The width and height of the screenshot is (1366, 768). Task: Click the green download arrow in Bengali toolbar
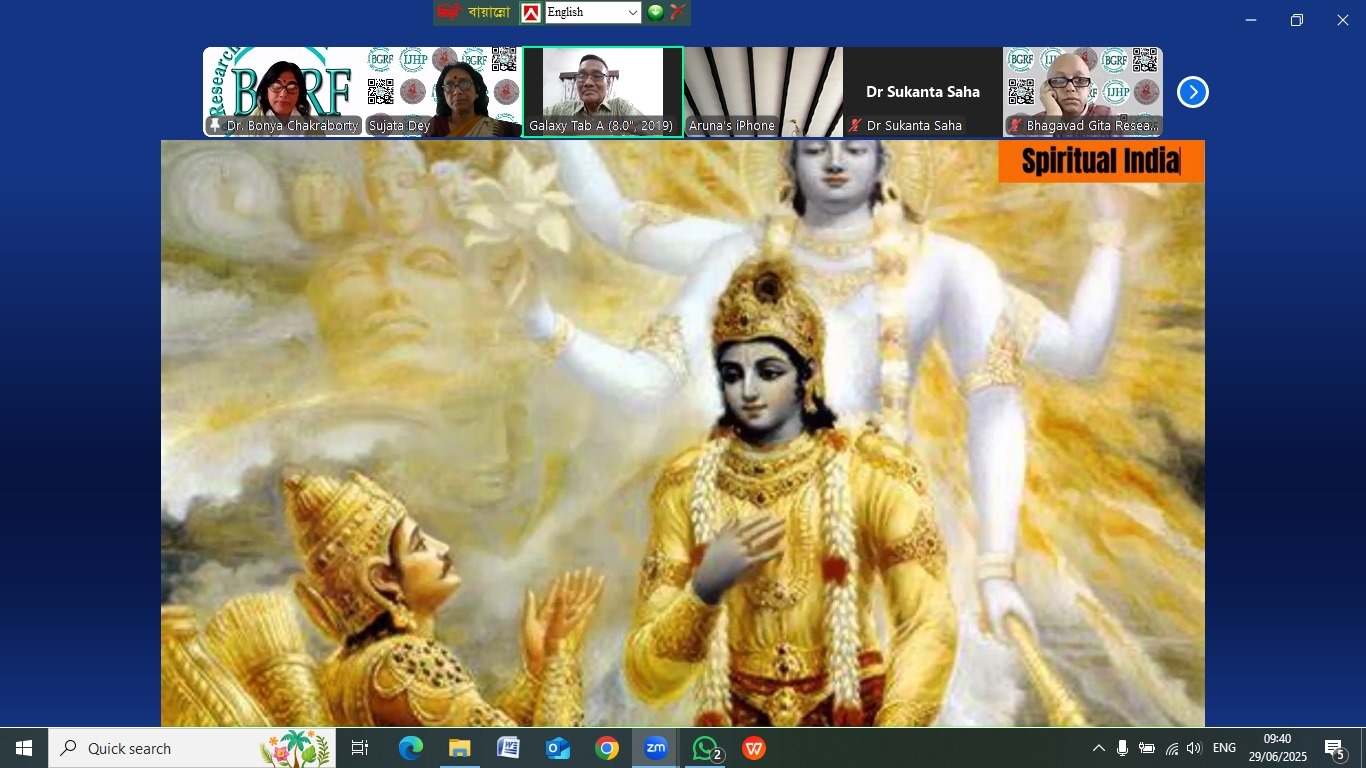tap(655, 12)
